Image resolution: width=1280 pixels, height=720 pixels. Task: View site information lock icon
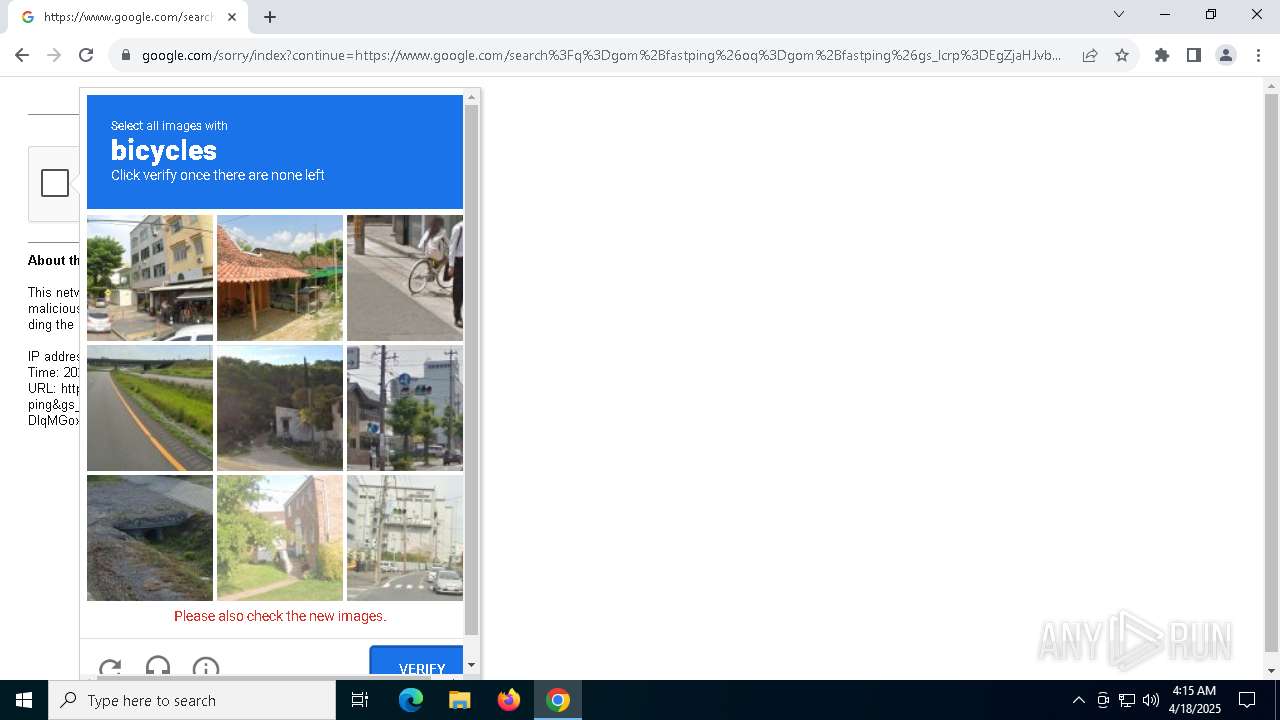pyautogui.click(x=126, y=55)
